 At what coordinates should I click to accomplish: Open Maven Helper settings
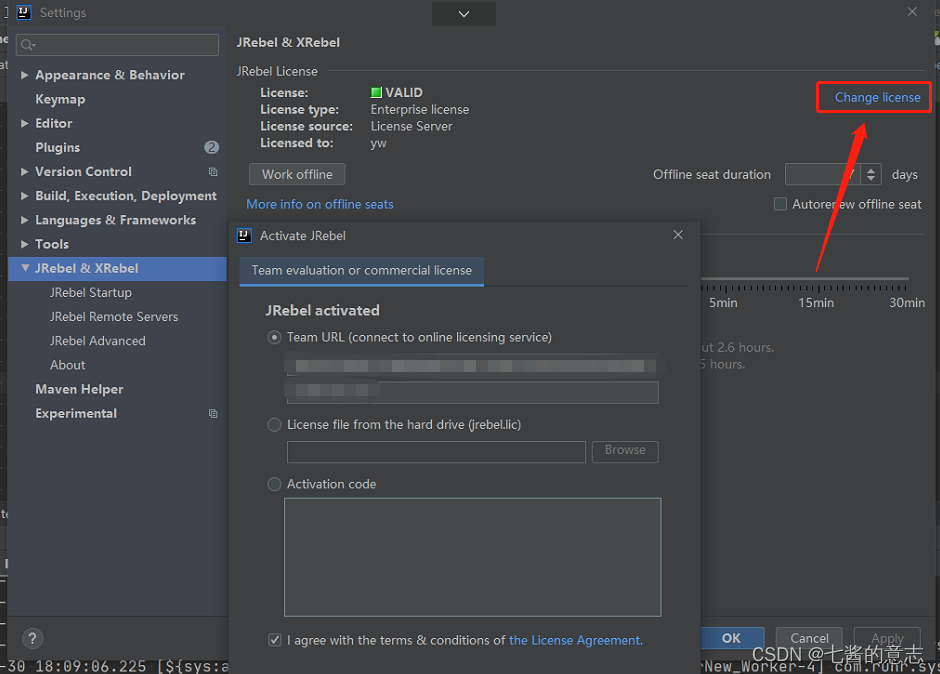point(79,390)
